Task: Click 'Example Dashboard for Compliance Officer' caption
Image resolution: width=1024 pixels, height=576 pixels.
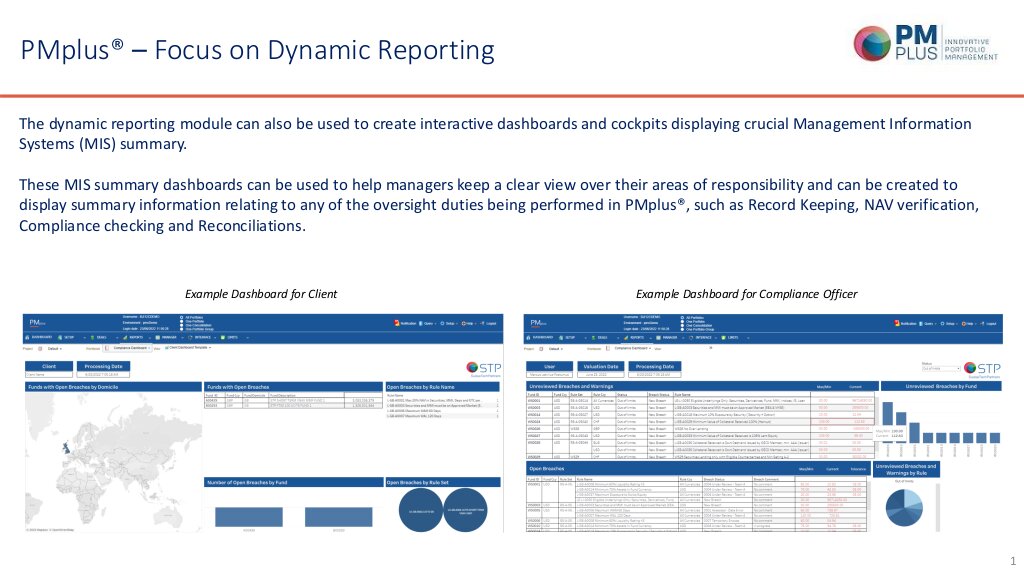Action: tap(746, 294)
